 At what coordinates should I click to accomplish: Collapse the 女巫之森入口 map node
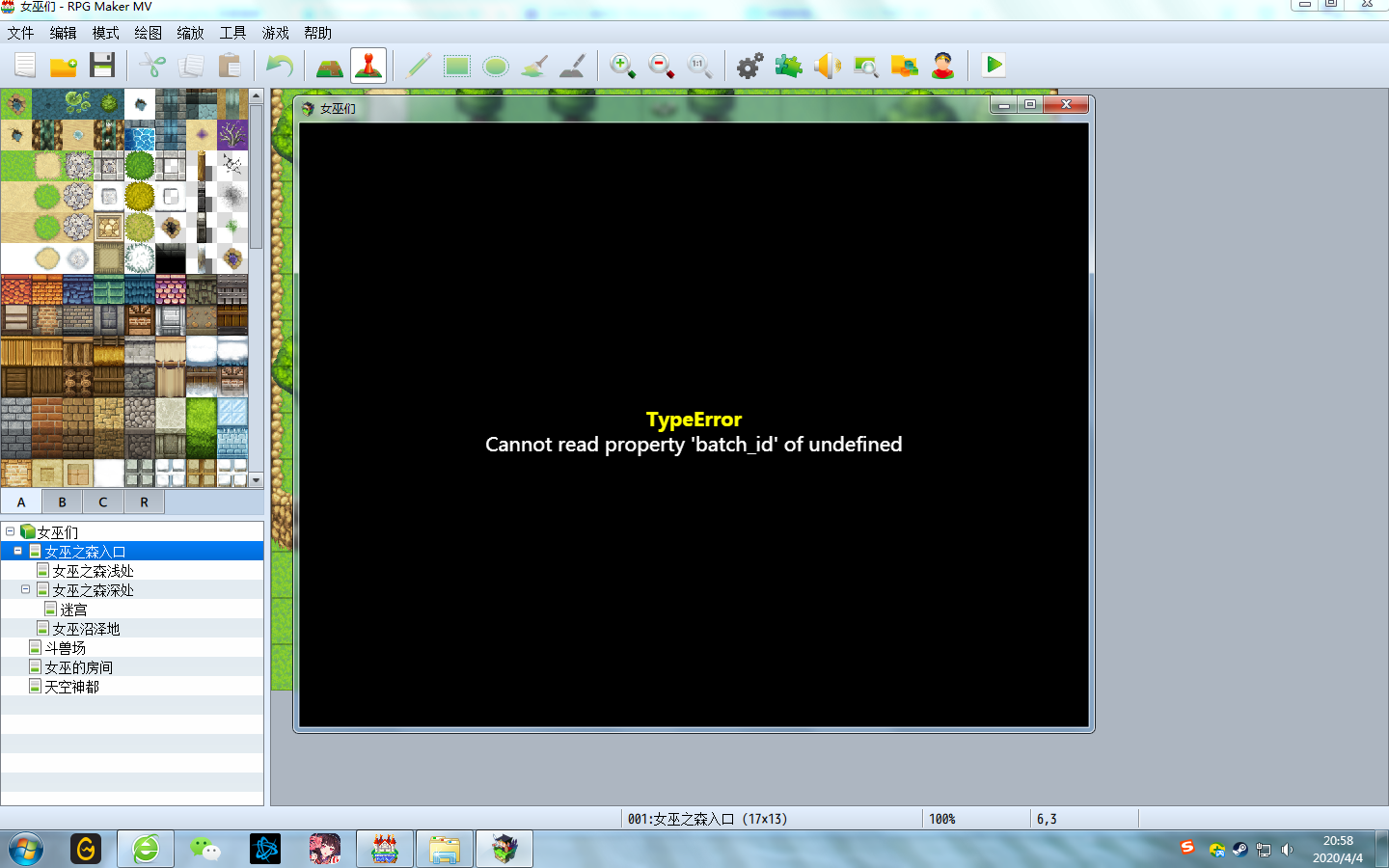click(17, 551)
